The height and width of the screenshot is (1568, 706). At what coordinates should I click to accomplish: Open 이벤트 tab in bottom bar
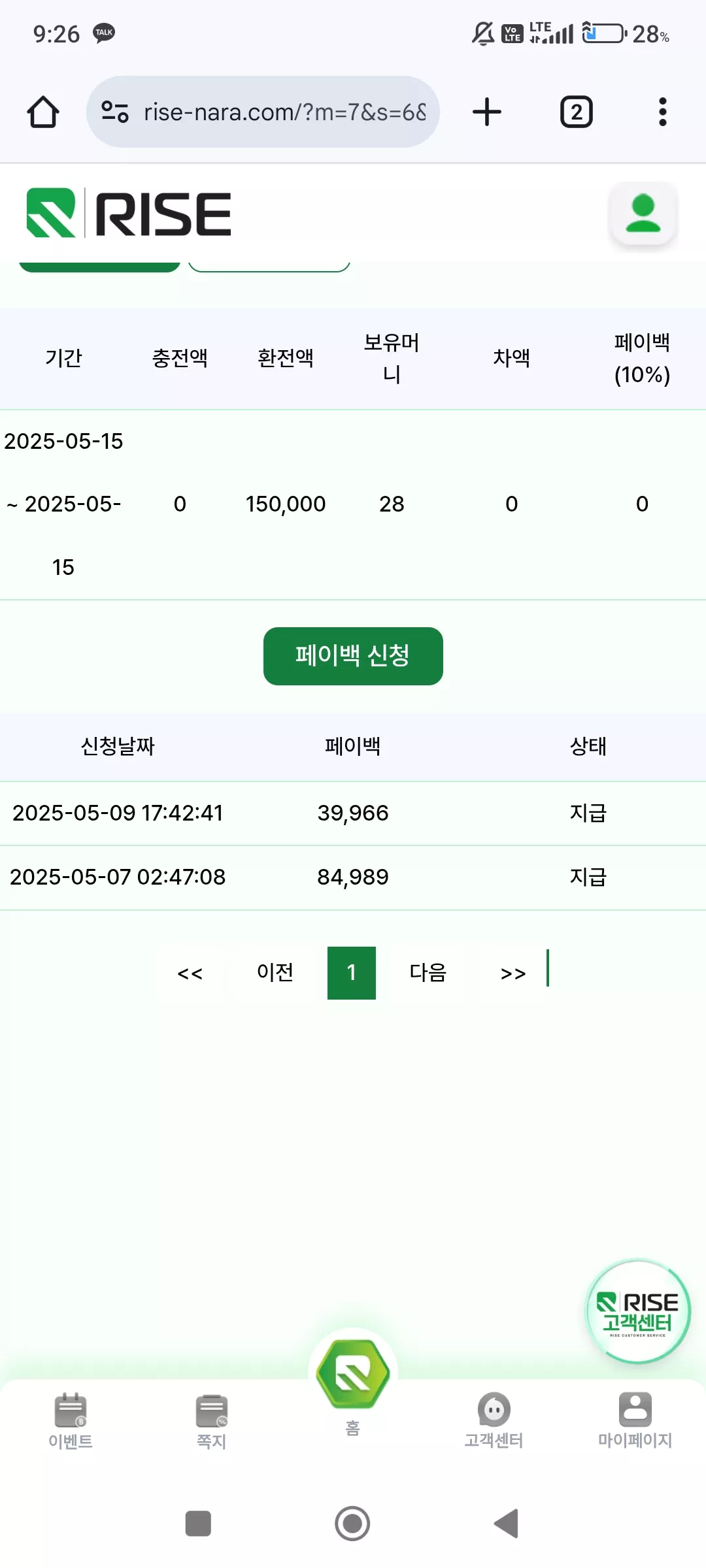(x=71, y=1422)
